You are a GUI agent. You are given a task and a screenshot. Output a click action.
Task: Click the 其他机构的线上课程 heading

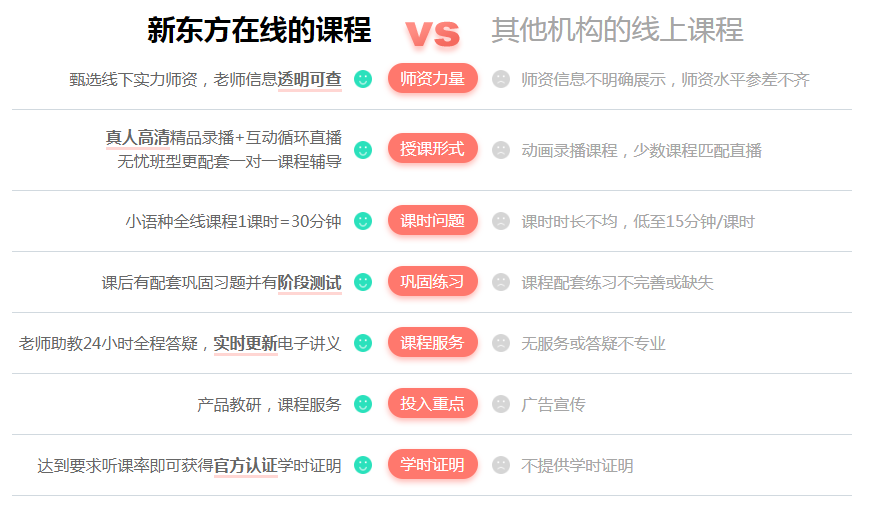[617, 30]
